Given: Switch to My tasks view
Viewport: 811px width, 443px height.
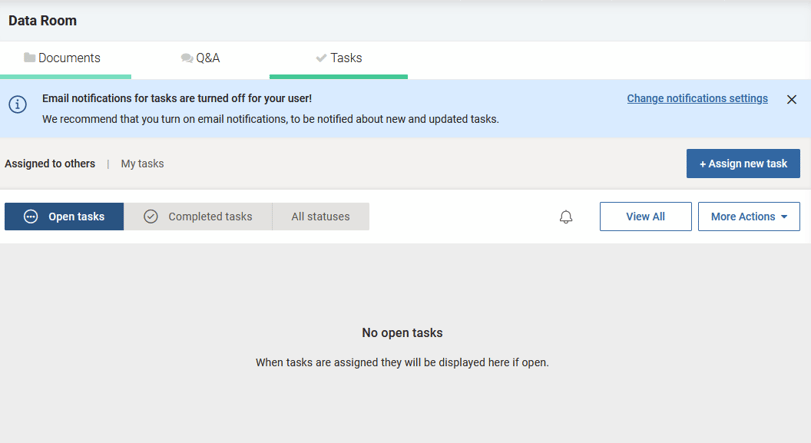Looking at the screenshot, I should (142, 164).
